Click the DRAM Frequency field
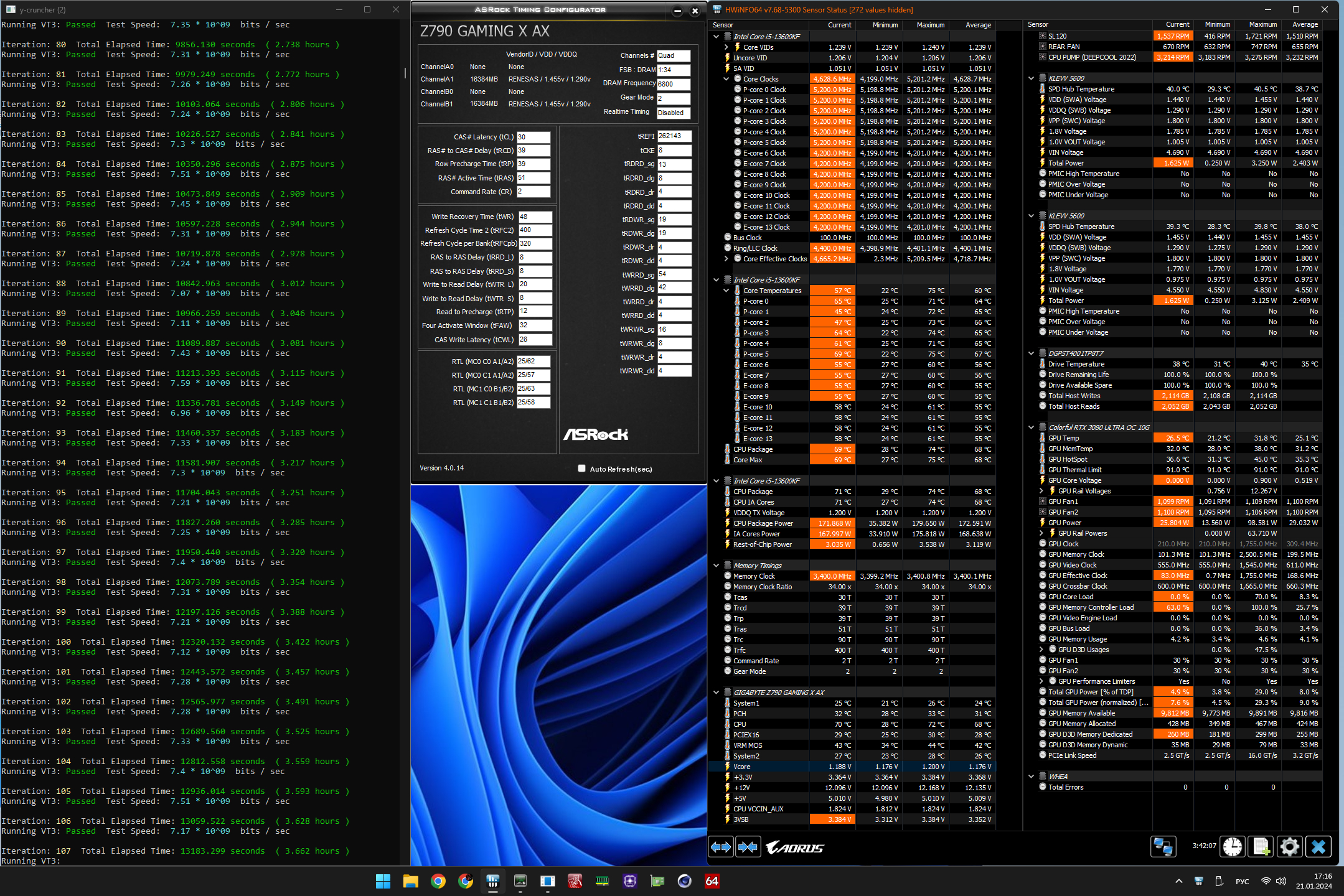The width and height of the screenshot is (1344, 896). point(674,84)
